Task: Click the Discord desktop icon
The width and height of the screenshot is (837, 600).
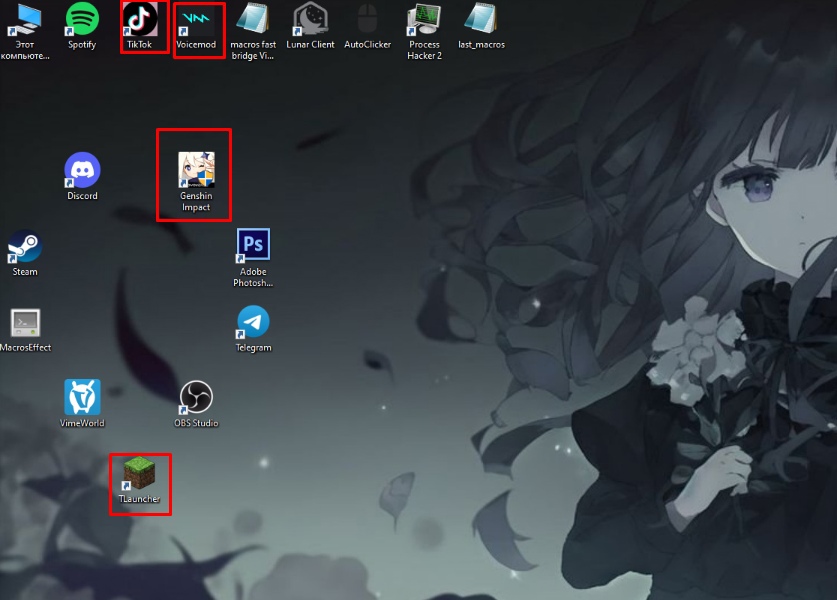Action: 82,170
